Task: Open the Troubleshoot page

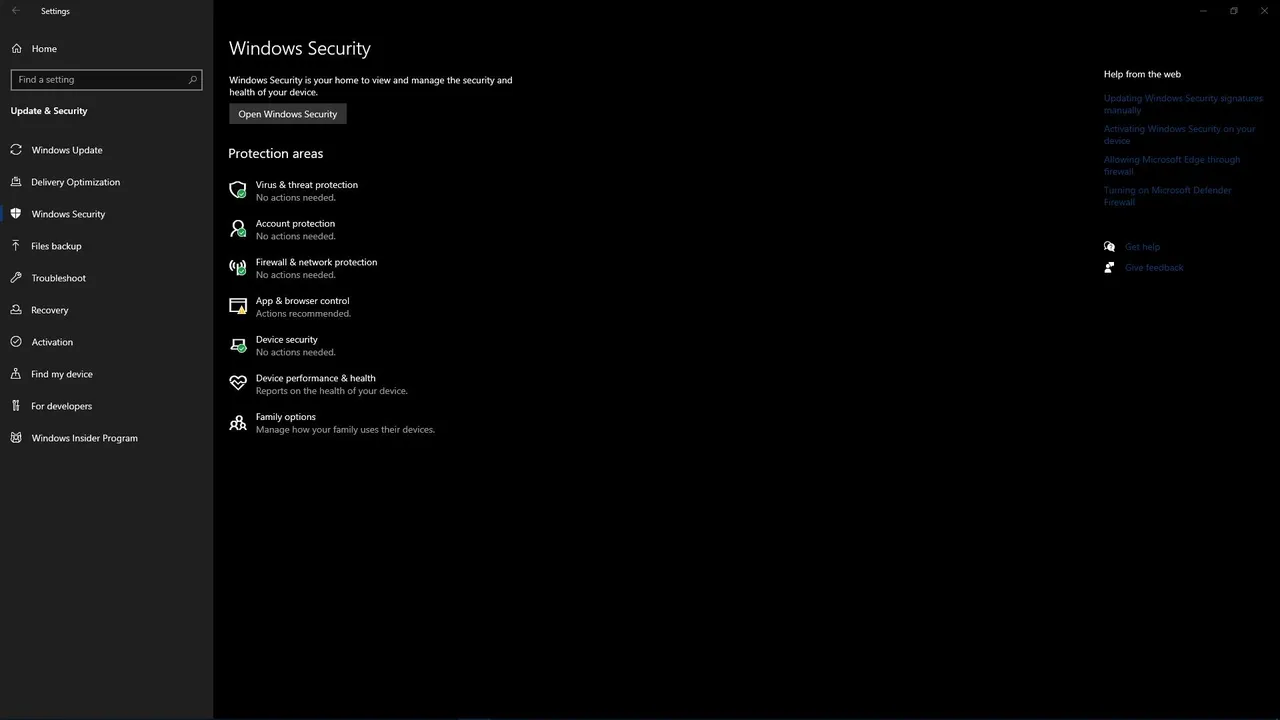Action: coord(58,278)
